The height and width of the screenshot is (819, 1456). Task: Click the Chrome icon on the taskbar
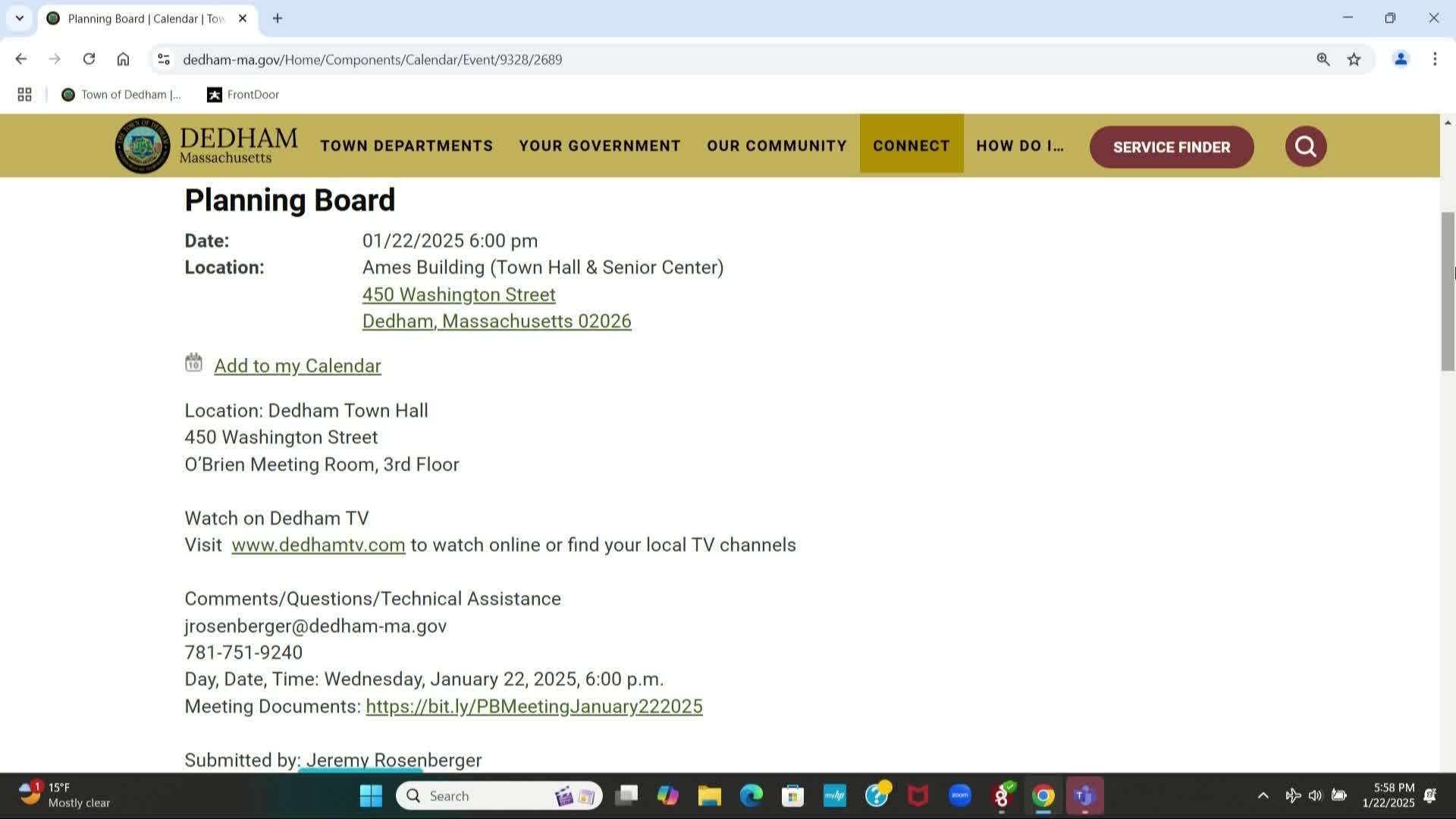[1043, 795]
